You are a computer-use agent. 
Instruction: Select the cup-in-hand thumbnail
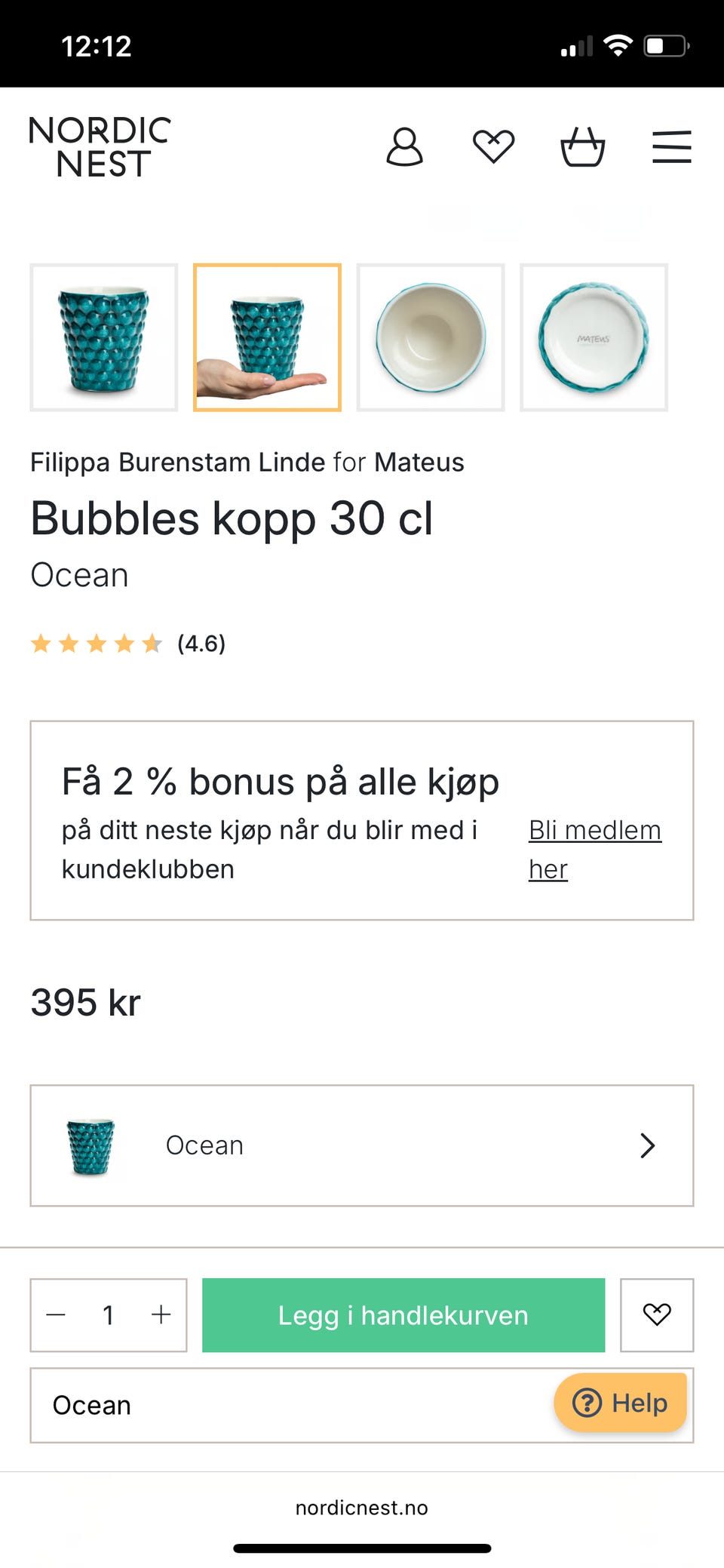[267, 337]
